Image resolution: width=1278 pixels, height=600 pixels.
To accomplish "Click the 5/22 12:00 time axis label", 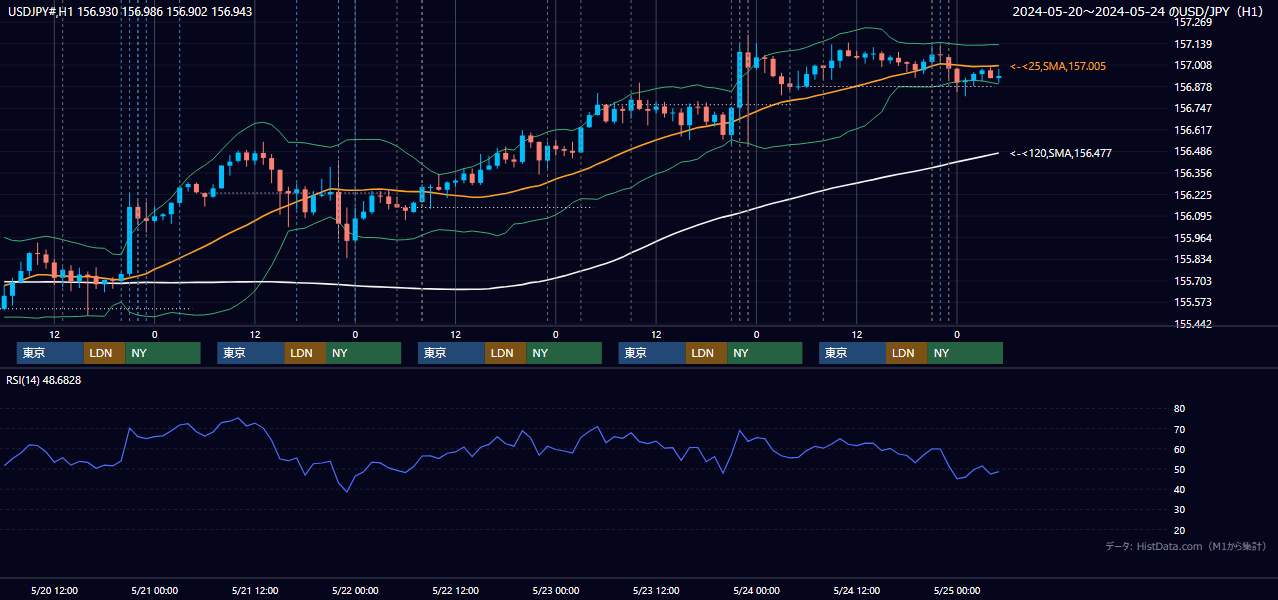I will (455, 590).
